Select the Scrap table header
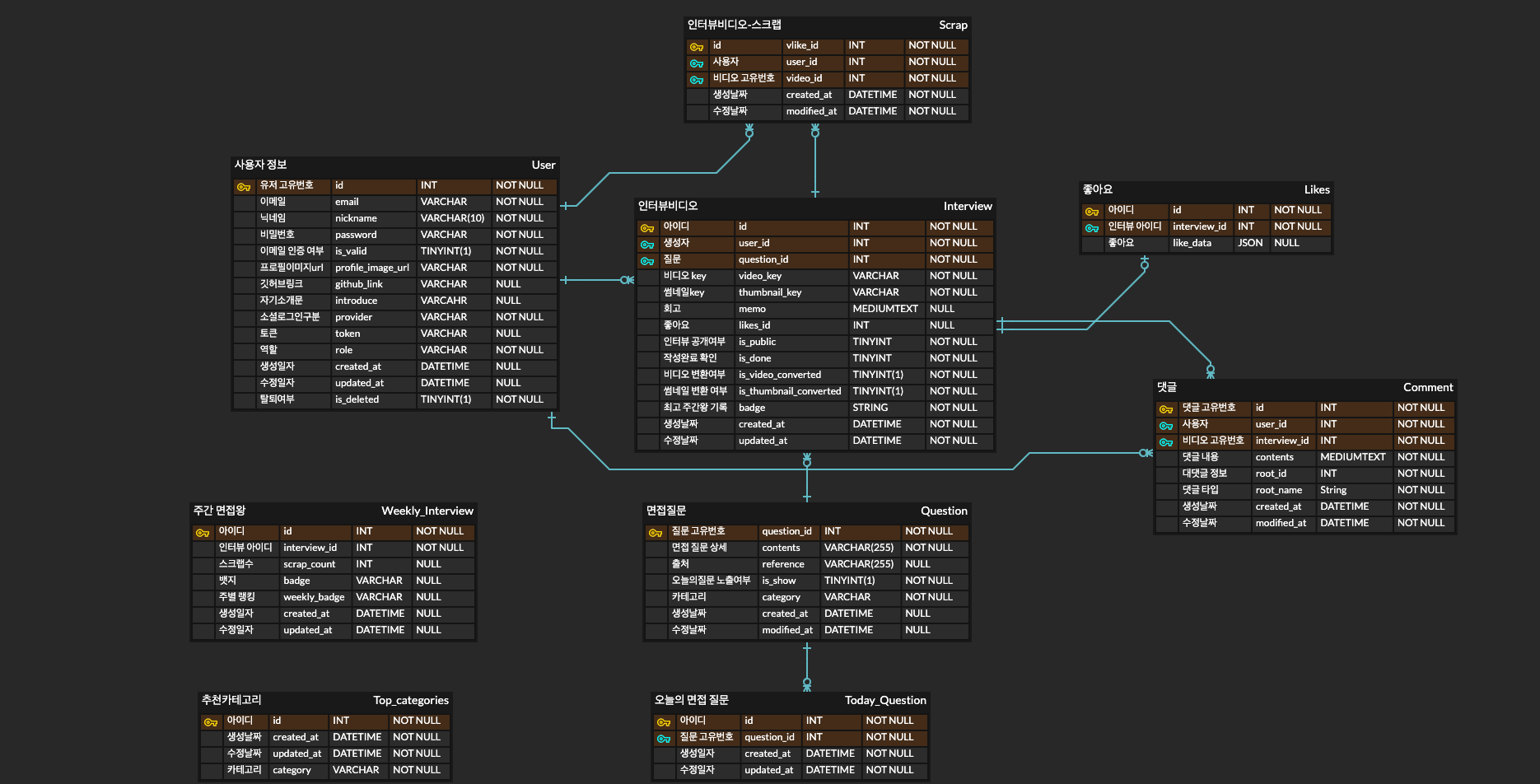This screenshot has width=1540, height=784. 828,25
